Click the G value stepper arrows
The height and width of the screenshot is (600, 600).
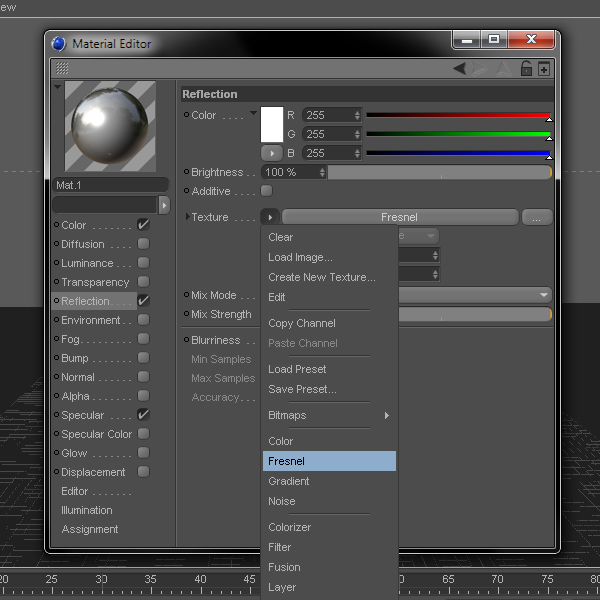(357, 134)
